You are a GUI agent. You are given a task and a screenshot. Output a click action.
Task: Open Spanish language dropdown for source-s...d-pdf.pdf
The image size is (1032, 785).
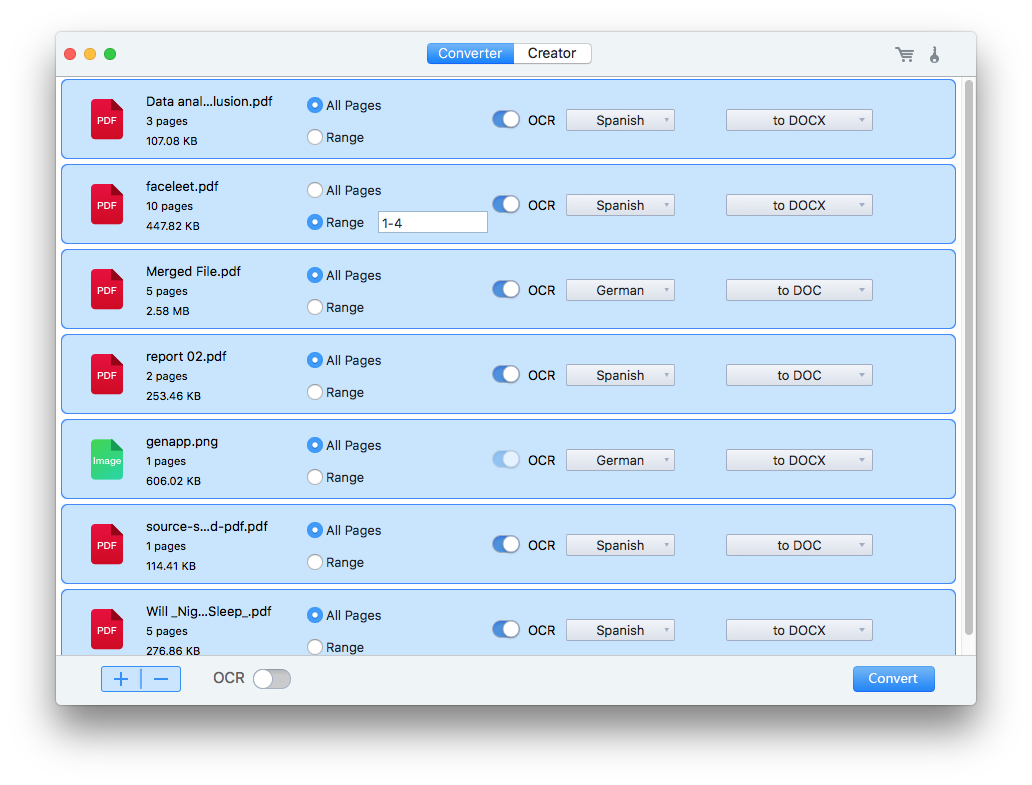tap(620, 545)
